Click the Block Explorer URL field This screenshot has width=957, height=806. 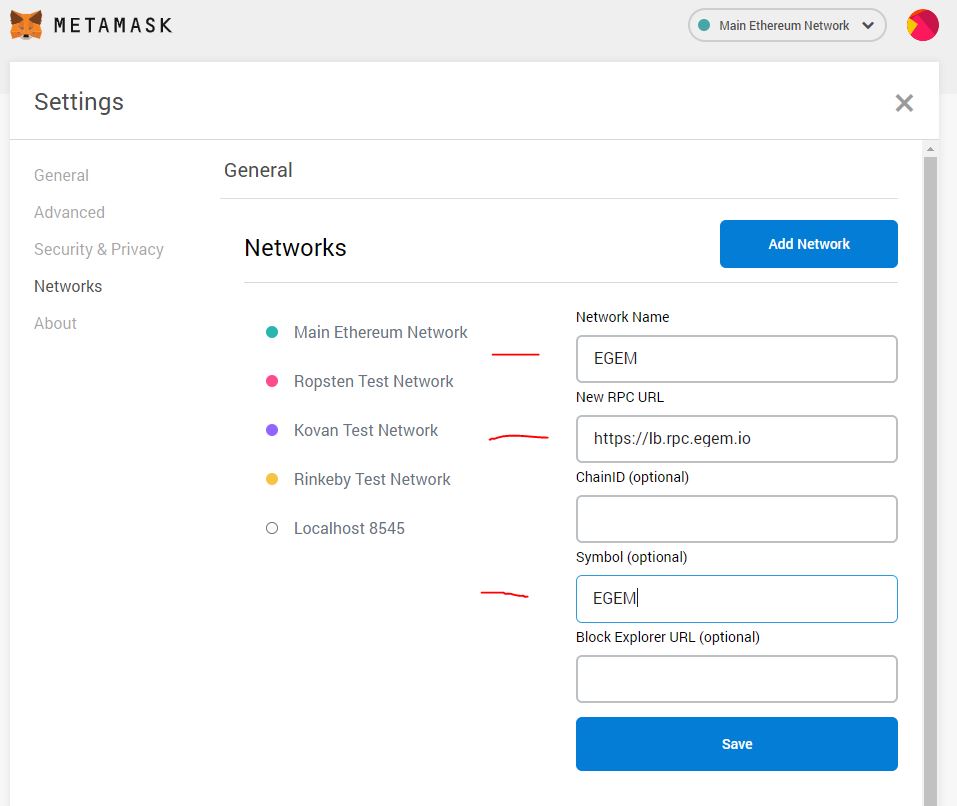click(737, 679)
